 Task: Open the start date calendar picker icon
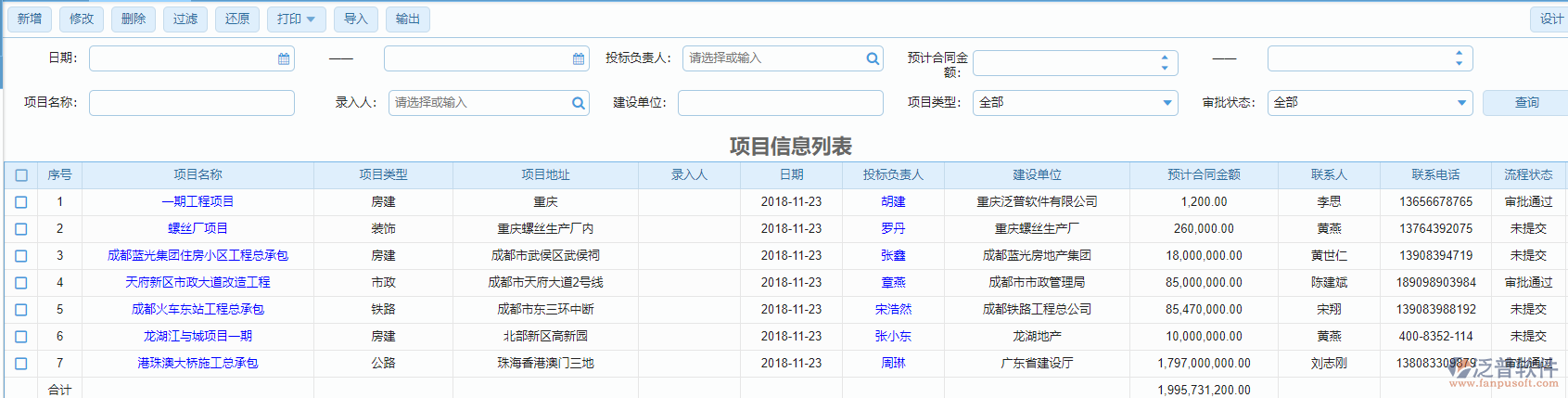tap(284, 58)
